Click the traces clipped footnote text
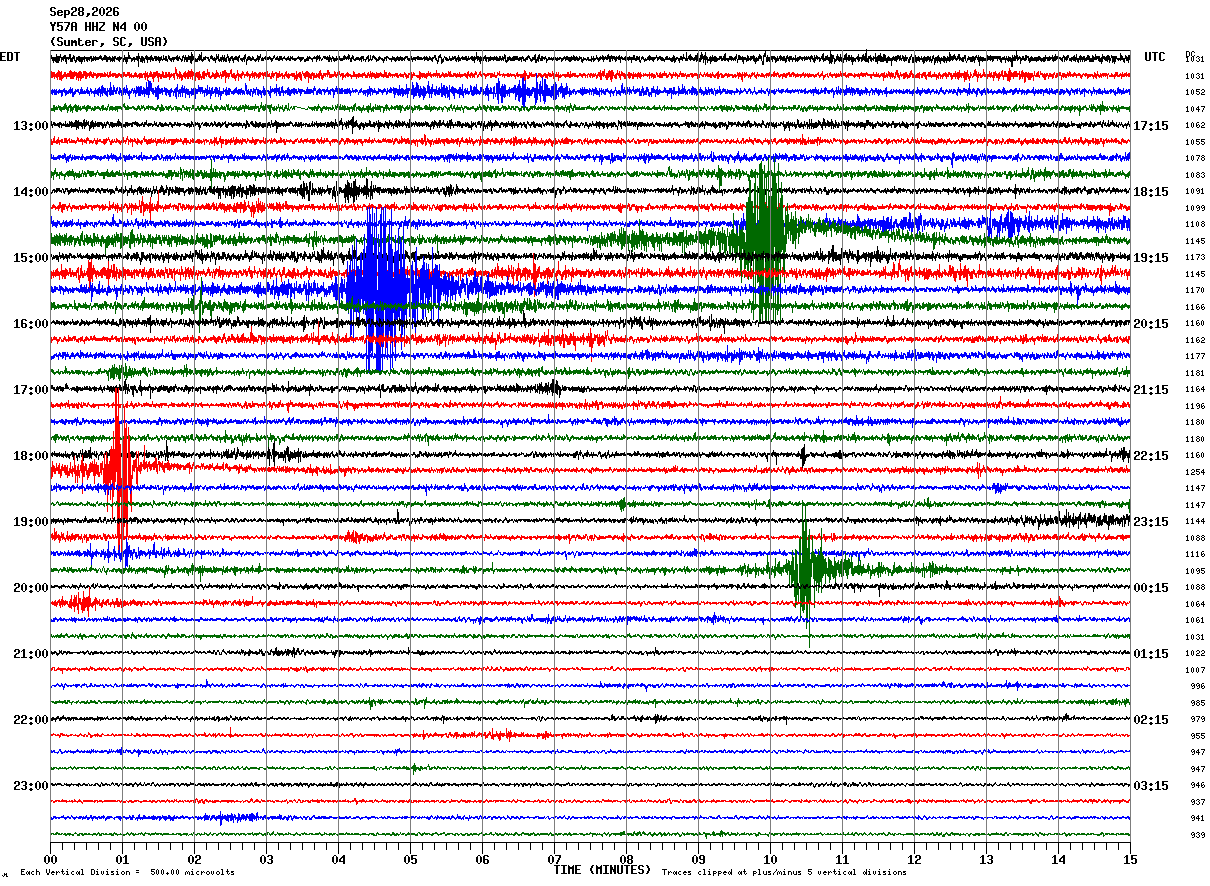The height and width of the screenshot is (886, 1210). click(784, 872)
